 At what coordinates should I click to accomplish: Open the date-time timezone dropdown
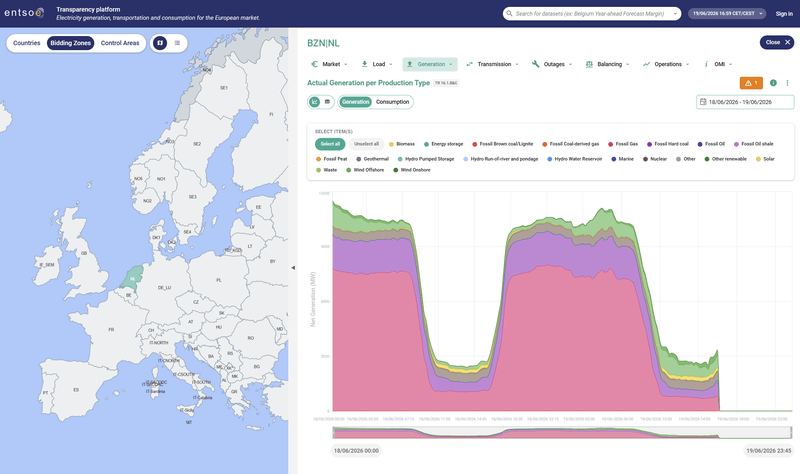click(727, 14)
